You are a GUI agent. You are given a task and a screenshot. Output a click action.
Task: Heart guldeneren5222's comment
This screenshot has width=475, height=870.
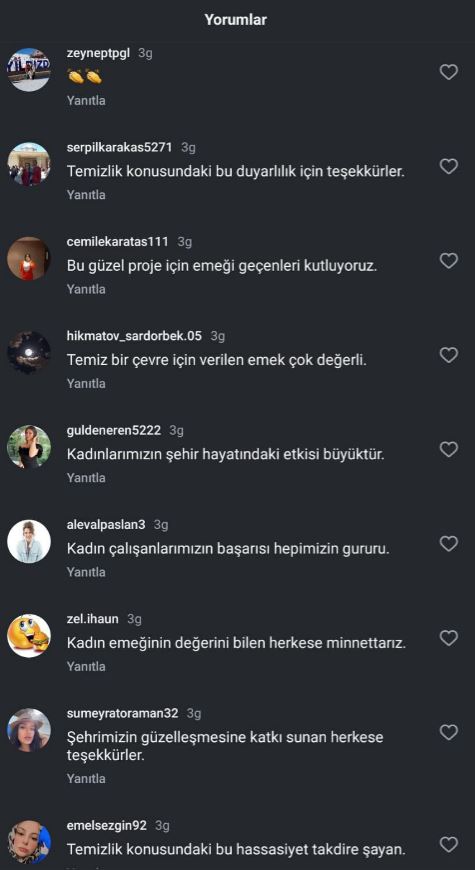[448, 449]
